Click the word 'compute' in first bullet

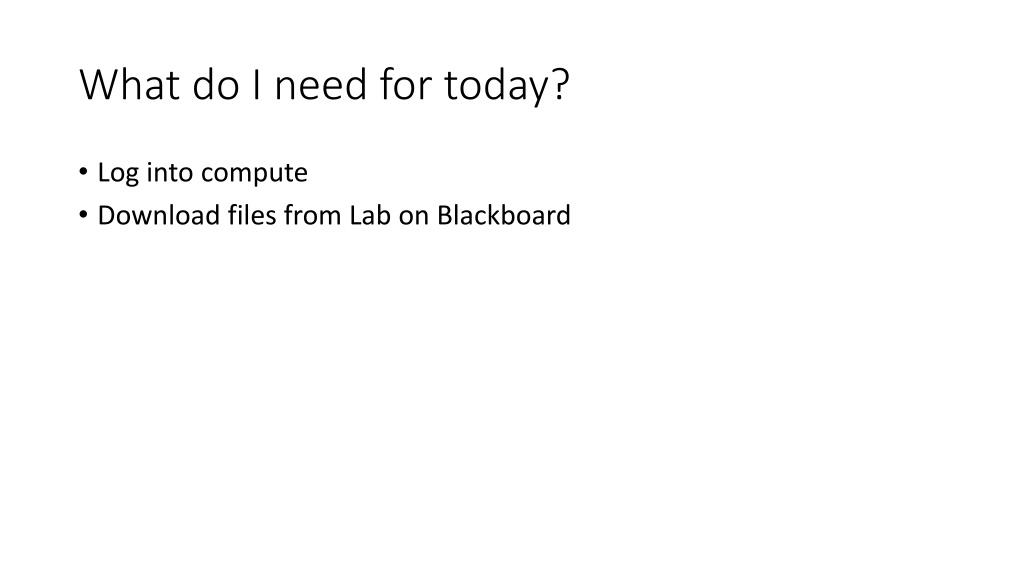click(255, 174)
